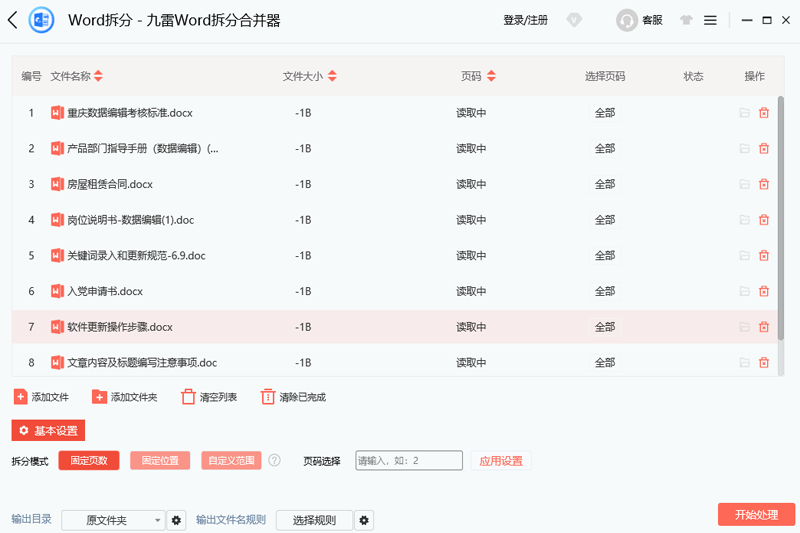
Task: Open 登录/注册 login link
Action: (526, 20)
